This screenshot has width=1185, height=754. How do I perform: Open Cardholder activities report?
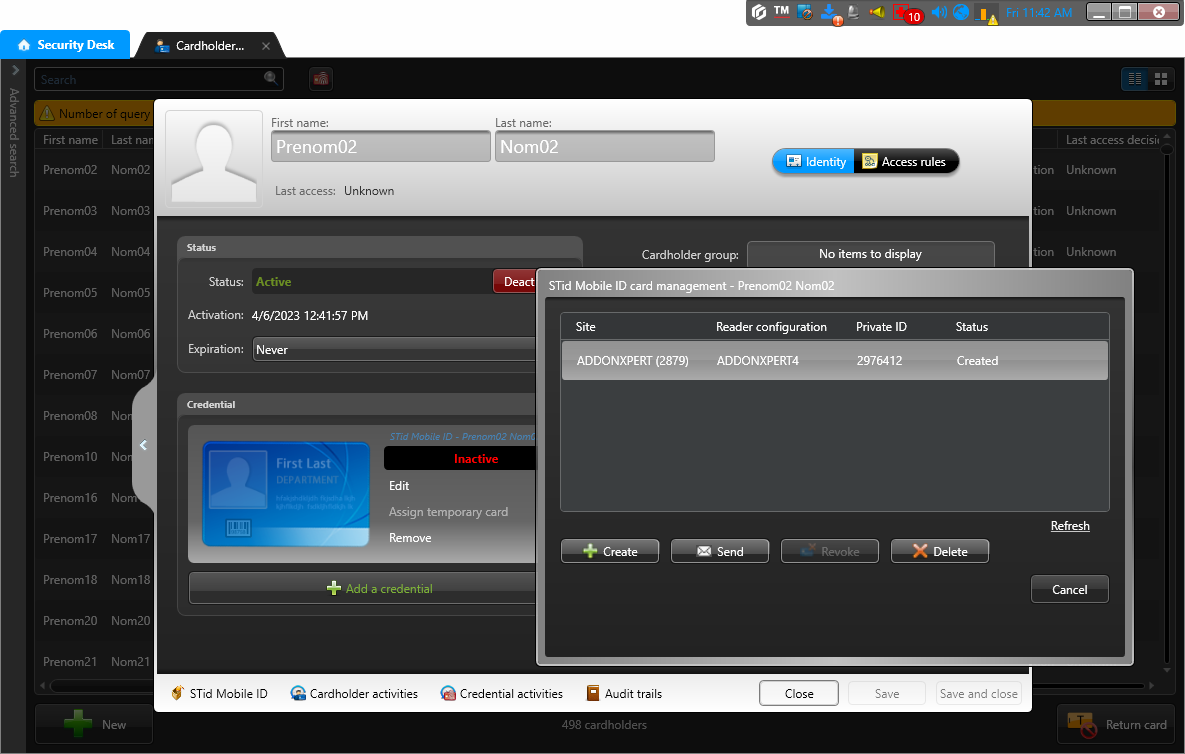coord(354,693)
